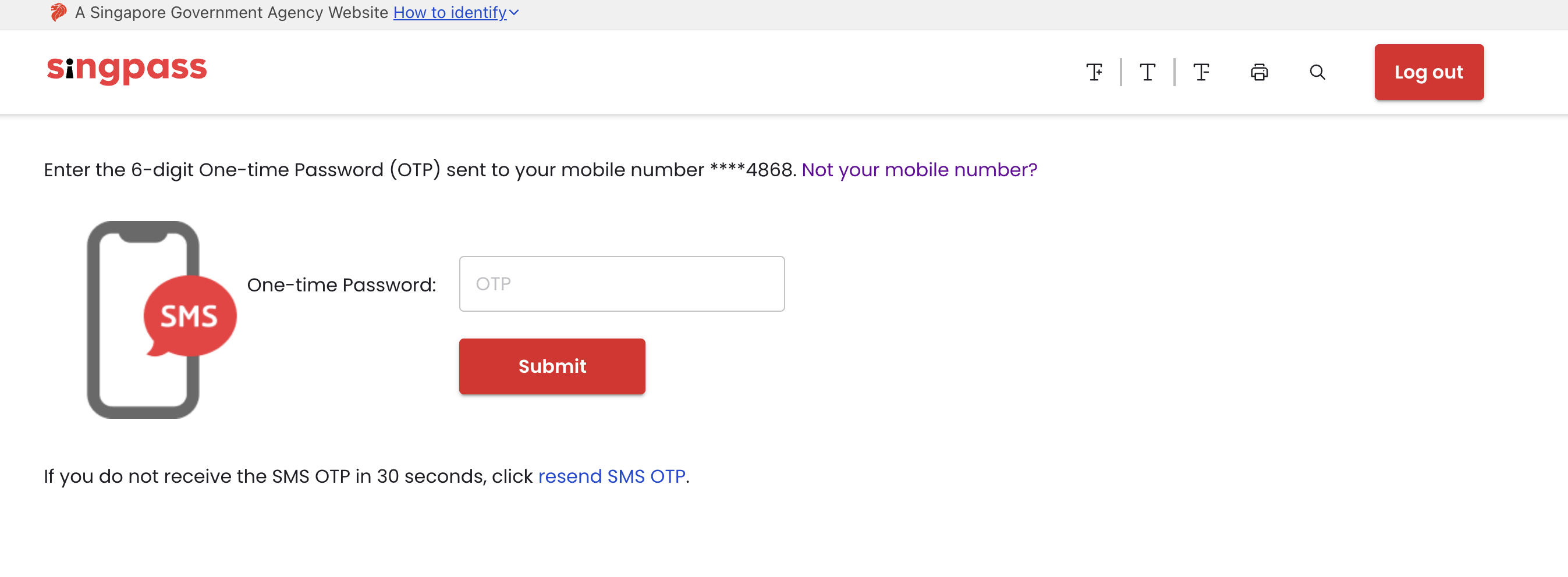The width and height of the screenshot is (1568, 577).
Task: Log out of Singpass
Action: point(1429,72)
